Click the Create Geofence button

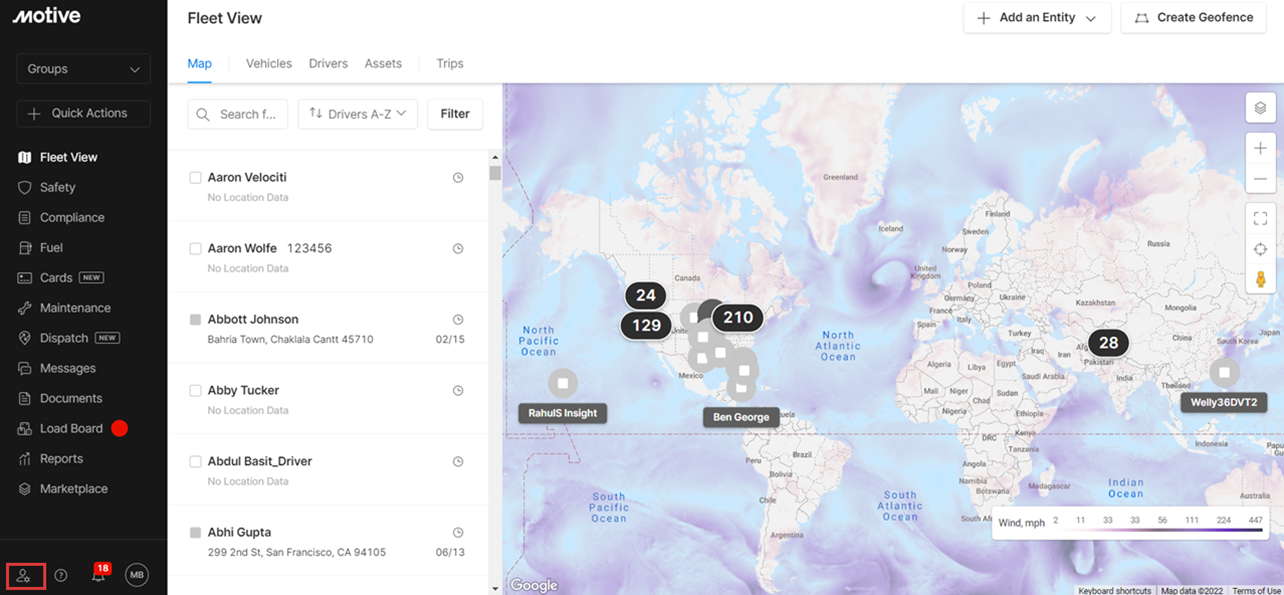1193,18
